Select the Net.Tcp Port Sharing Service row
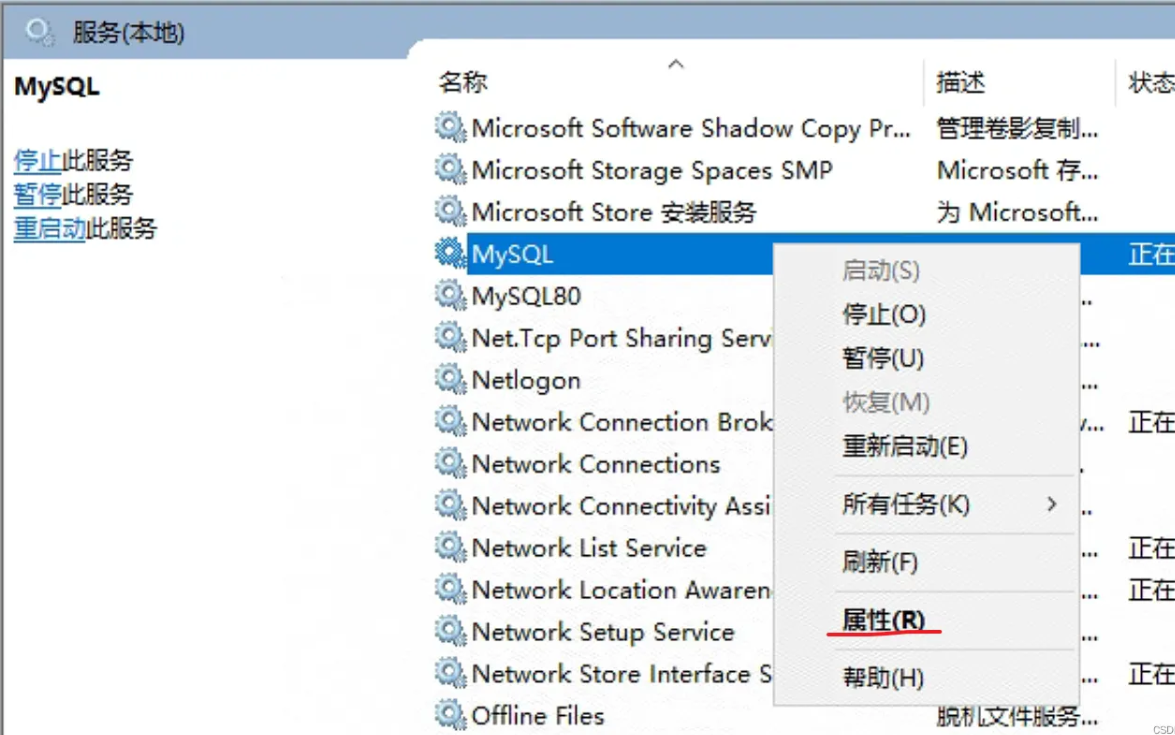 pyautogui.click(x=621, y=338)
